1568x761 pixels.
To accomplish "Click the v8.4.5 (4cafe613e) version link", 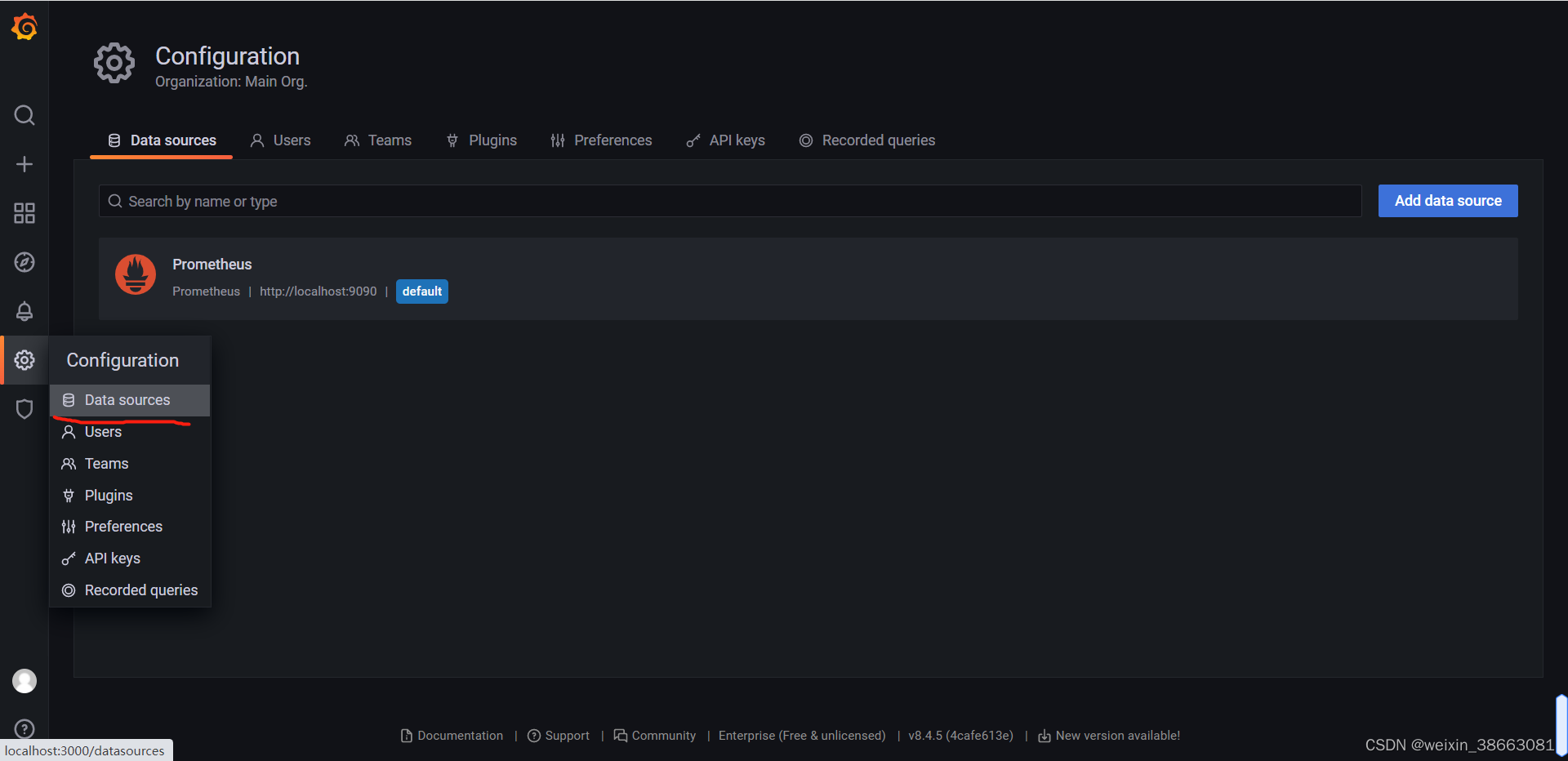I will tap(960, 736).
